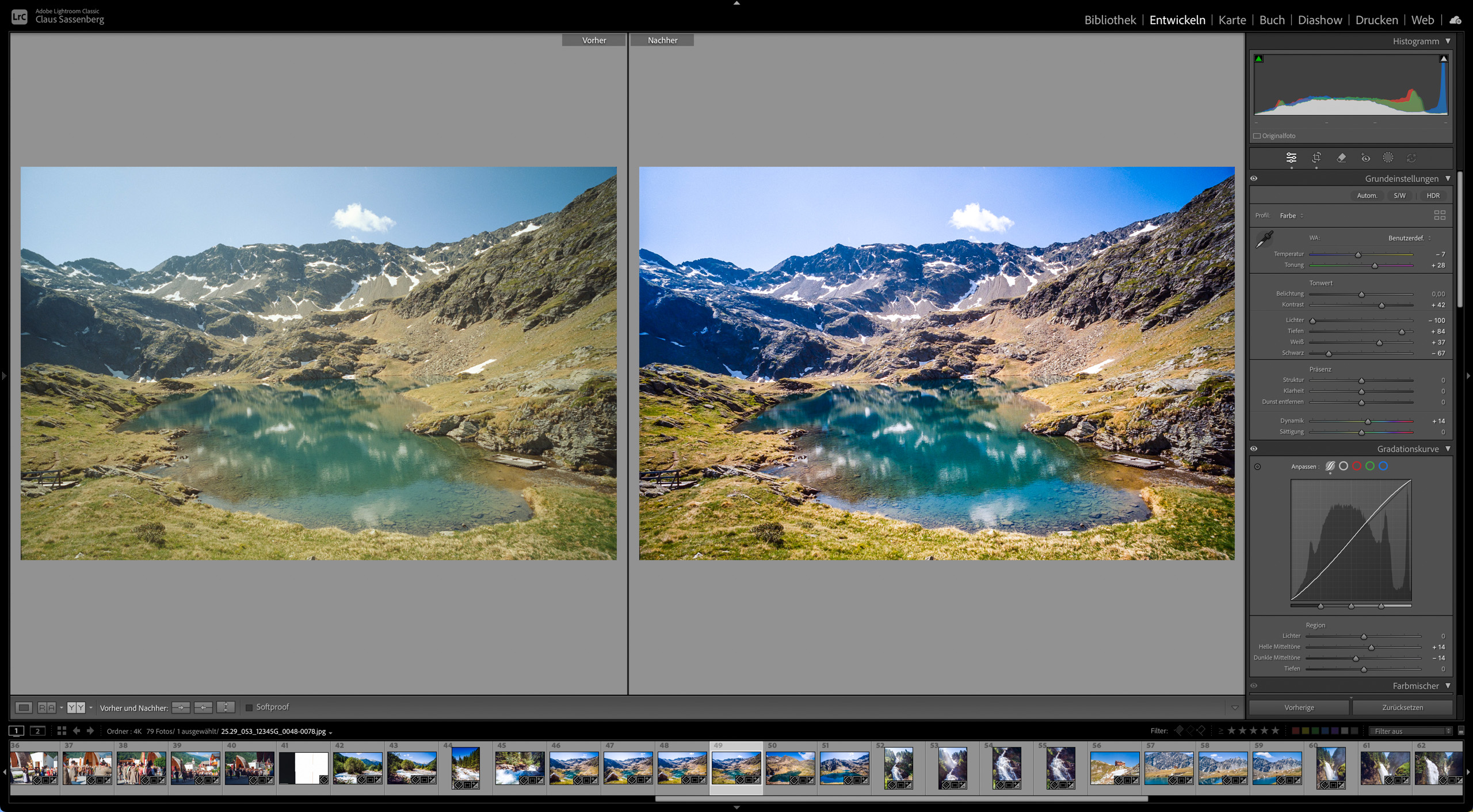This screenshot has width=1473, height=812.
Task: Open the Filter aus dropdown
Action: (1411, 731)
